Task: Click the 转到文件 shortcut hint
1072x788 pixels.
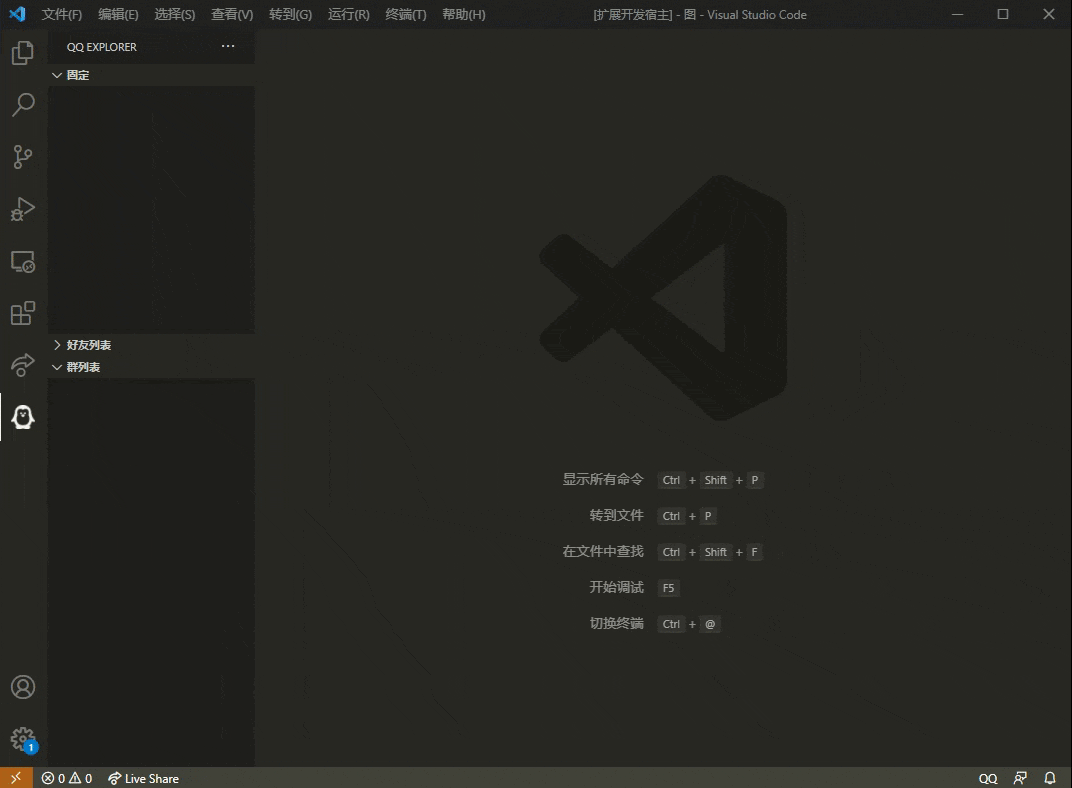Action: point(617,515)
